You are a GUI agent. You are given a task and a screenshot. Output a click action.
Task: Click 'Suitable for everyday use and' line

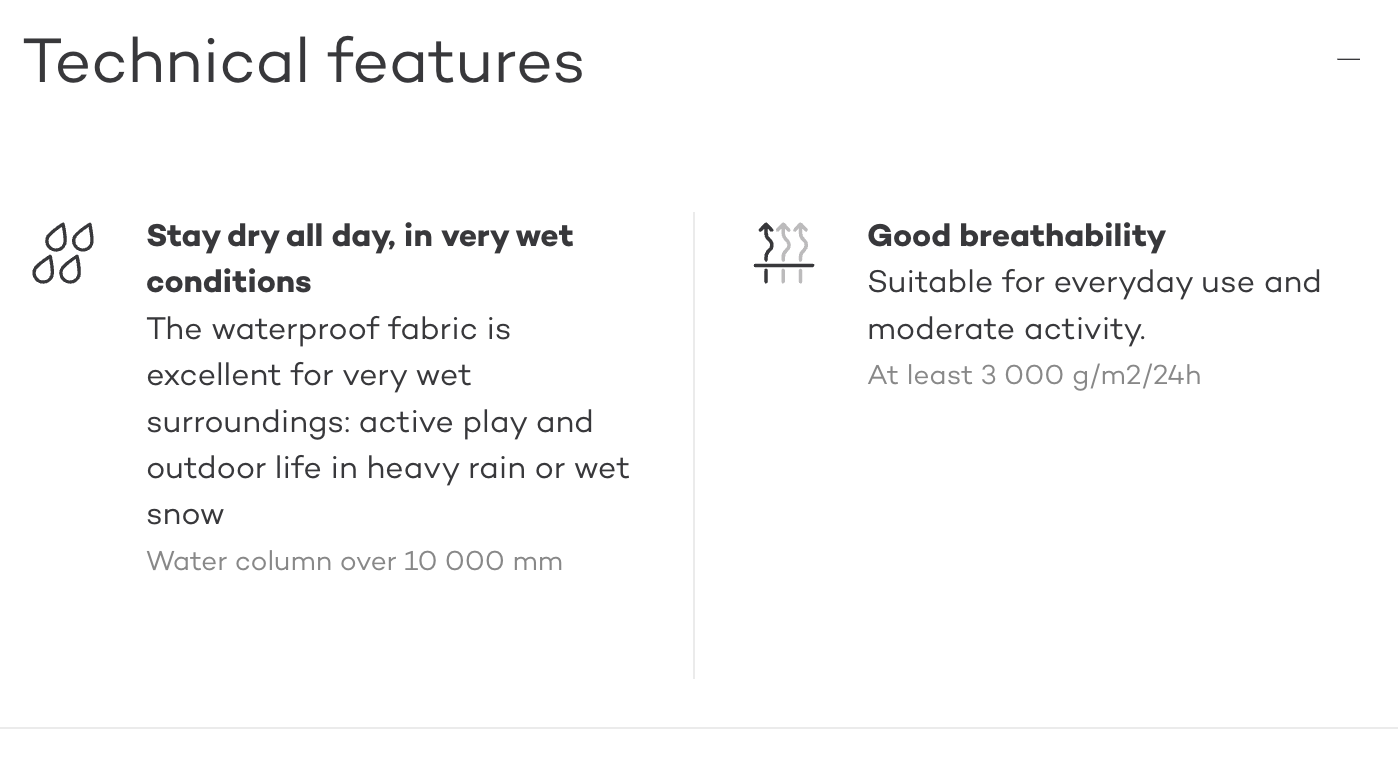[1094, 282]
